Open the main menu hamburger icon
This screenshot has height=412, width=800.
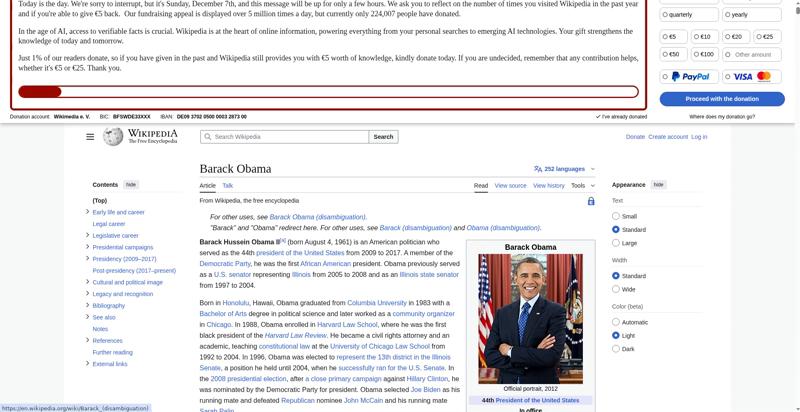click(90, 137)
